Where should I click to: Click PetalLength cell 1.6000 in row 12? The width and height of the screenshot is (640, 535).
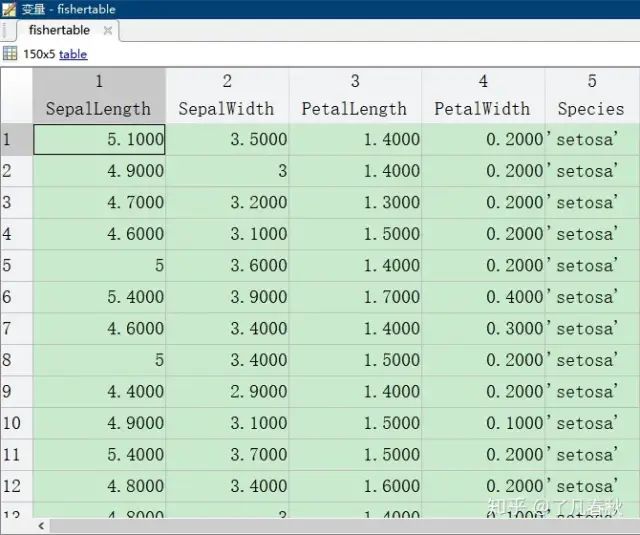click(x=355, y=486)
